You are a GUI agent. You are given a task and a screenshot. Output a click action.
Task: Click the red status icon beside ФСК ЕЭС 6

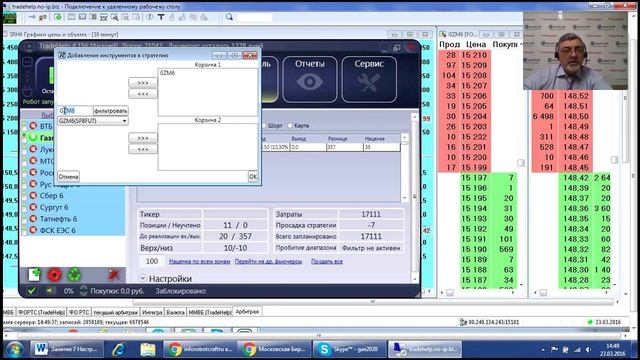[33, 230]
